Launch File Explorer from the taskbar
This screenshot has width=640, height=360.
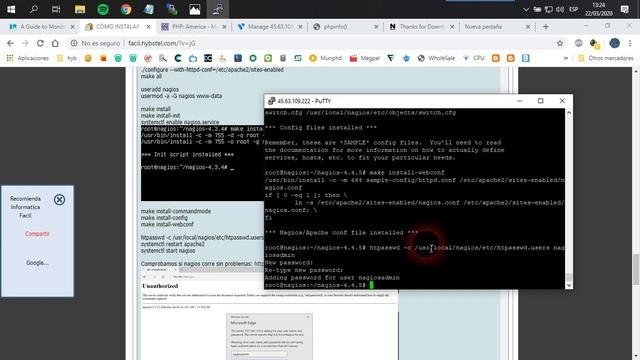tap(80, 9)
